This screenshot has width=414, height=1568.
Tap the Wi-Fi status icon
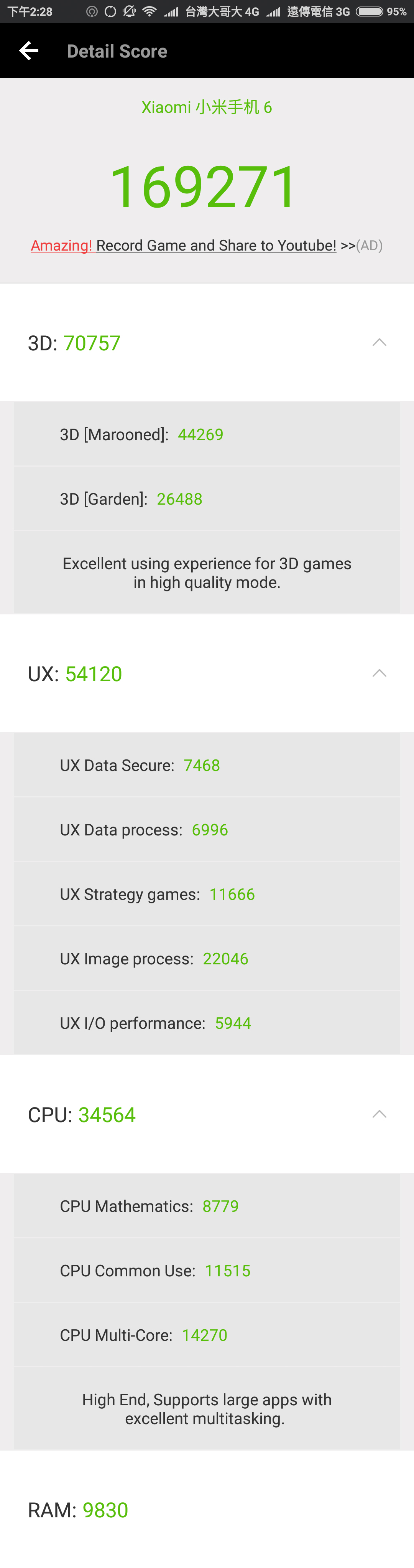pyautogui.click(x=149, y=12)
